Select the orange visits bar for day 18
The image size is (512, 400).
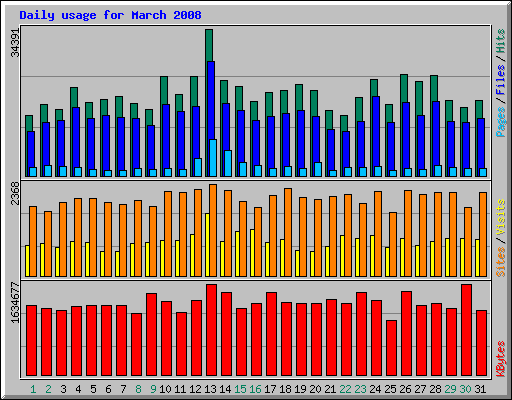(288, 232)
